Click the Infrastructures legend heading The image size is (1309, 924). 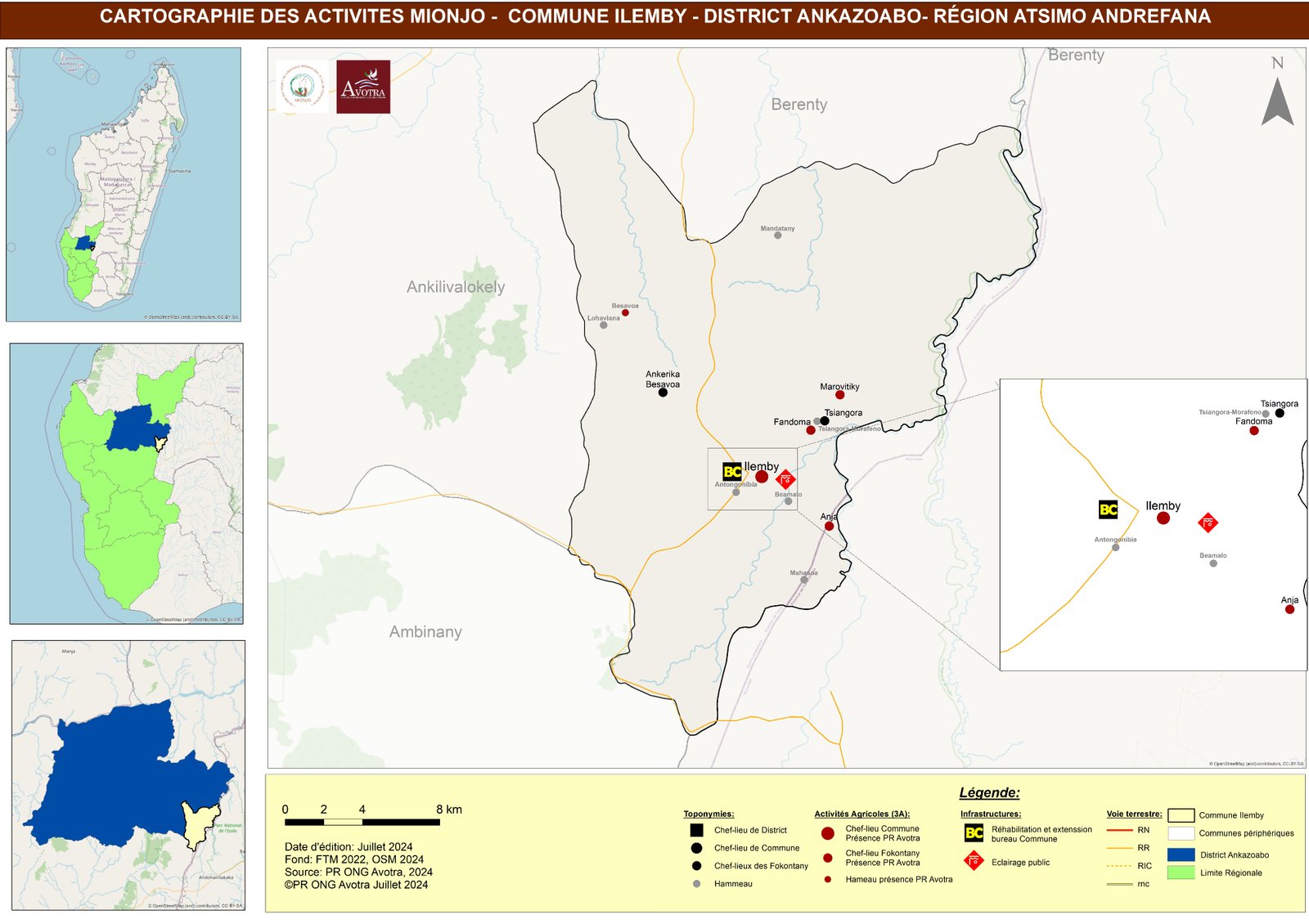point(991,814)
